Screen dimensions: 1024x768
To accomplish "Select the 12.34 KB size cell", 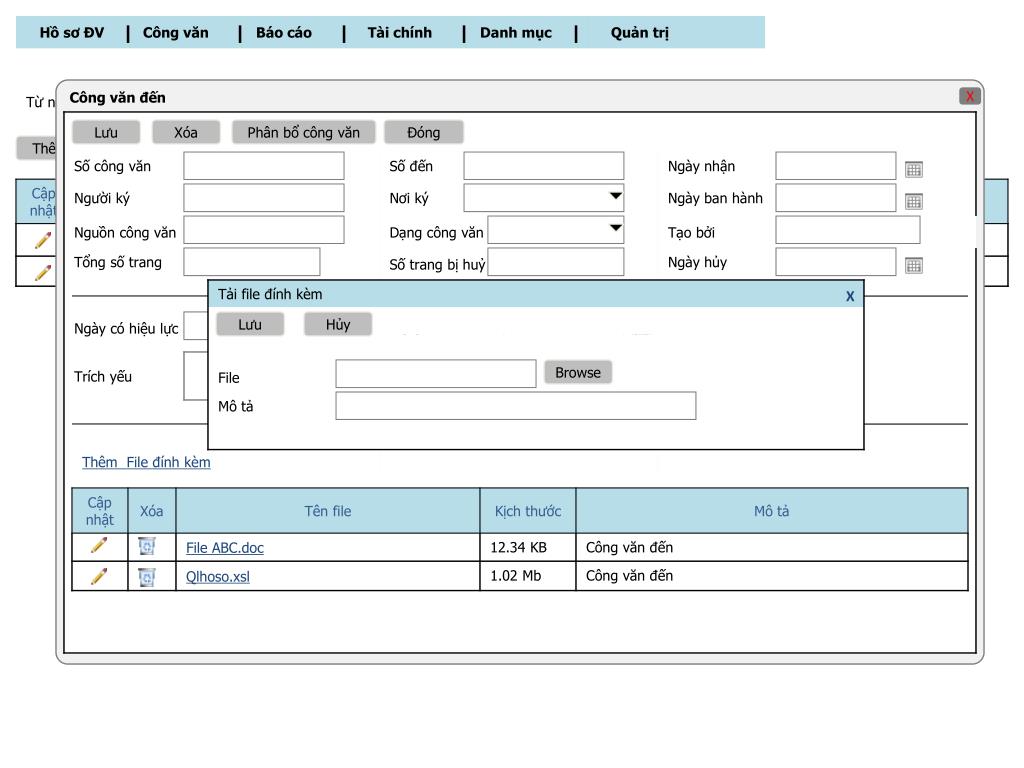I will pyautogui.click(x=528, y=547).
